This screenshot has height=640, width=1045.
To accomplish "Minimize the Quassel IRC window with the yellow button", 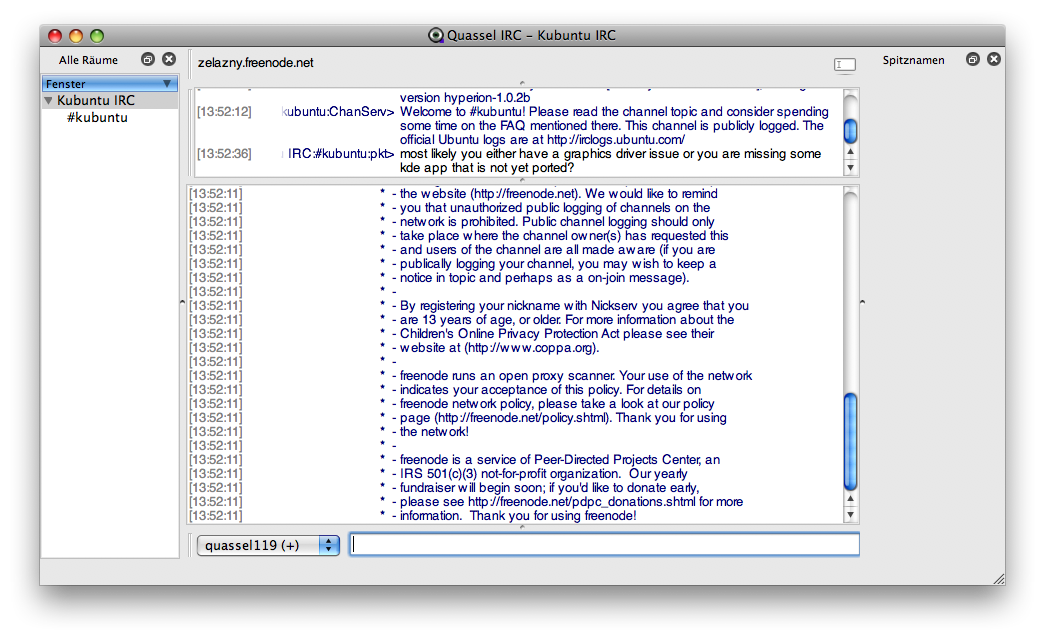I will tap(76, 36).
